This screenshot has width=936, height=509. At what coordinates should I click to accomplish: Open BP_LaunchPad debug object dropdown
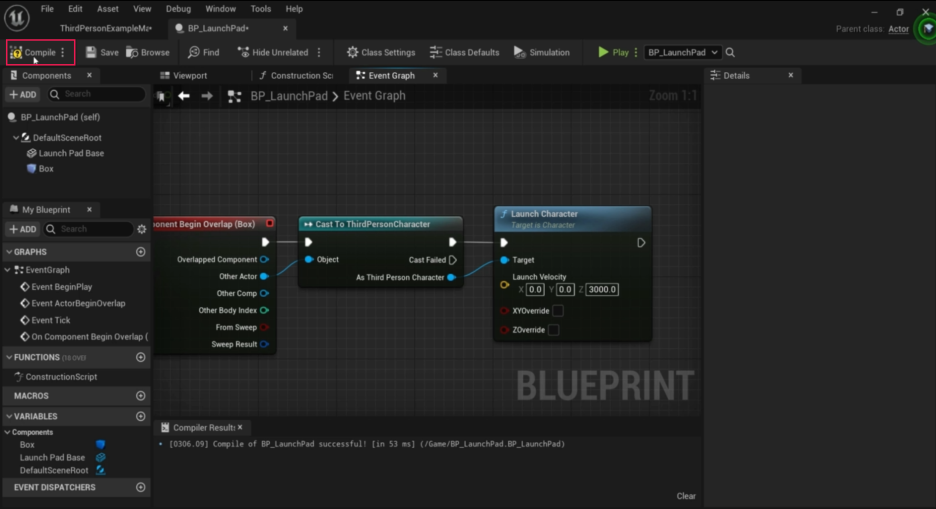(x=682, y=53)
